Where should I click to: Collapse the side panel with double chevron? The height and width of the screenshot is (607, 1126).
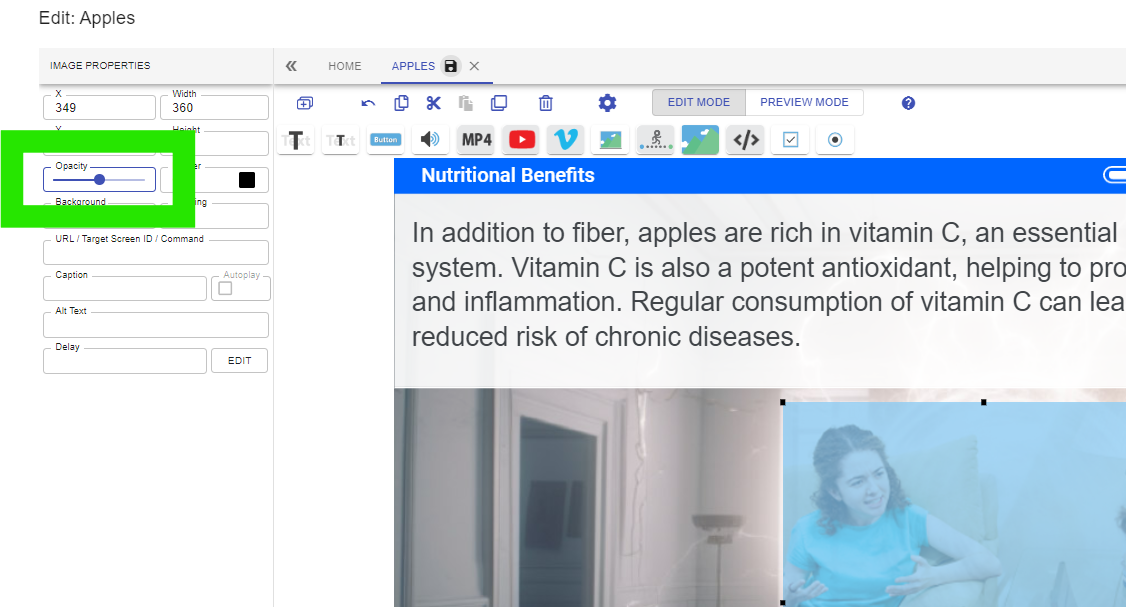[x=291, y=66]
